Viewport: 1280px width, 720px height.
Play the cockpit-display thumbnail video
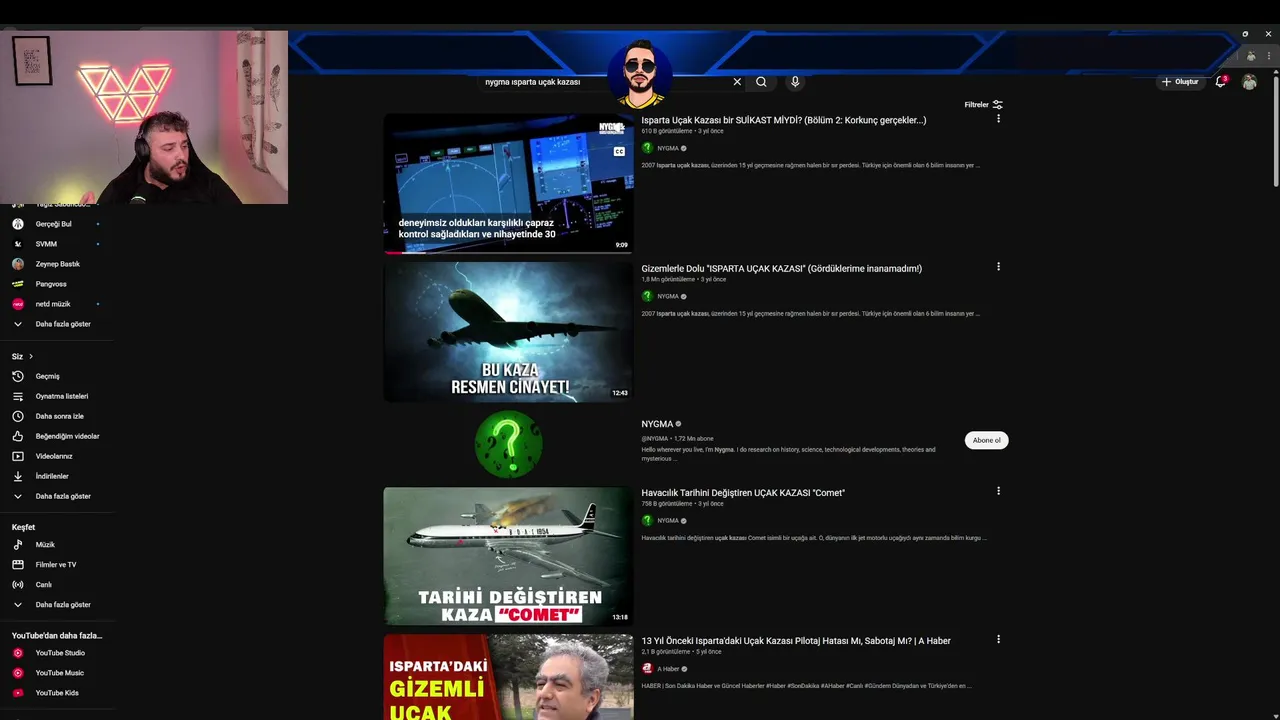pos(508,184)
